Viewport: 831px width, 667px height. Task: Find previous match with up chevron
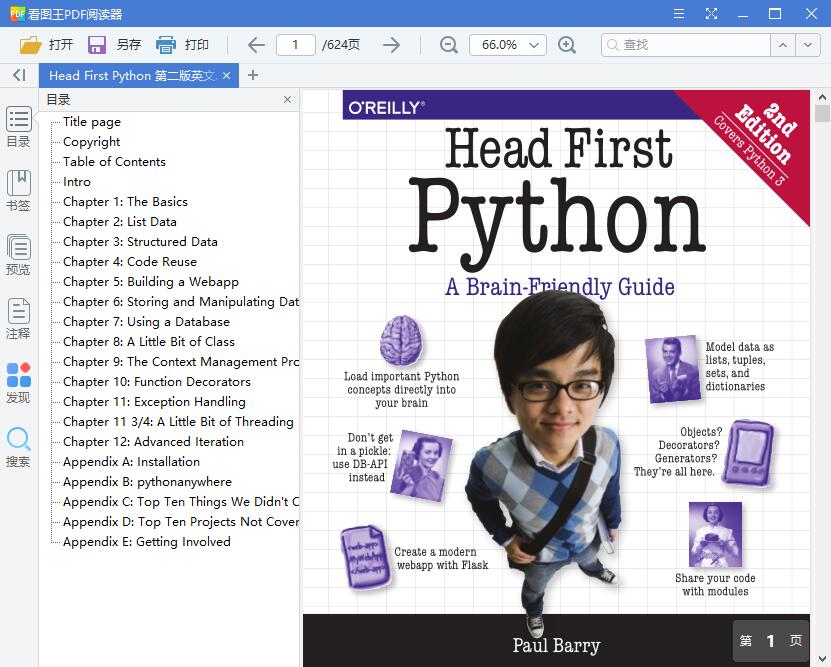coord(783,45)
